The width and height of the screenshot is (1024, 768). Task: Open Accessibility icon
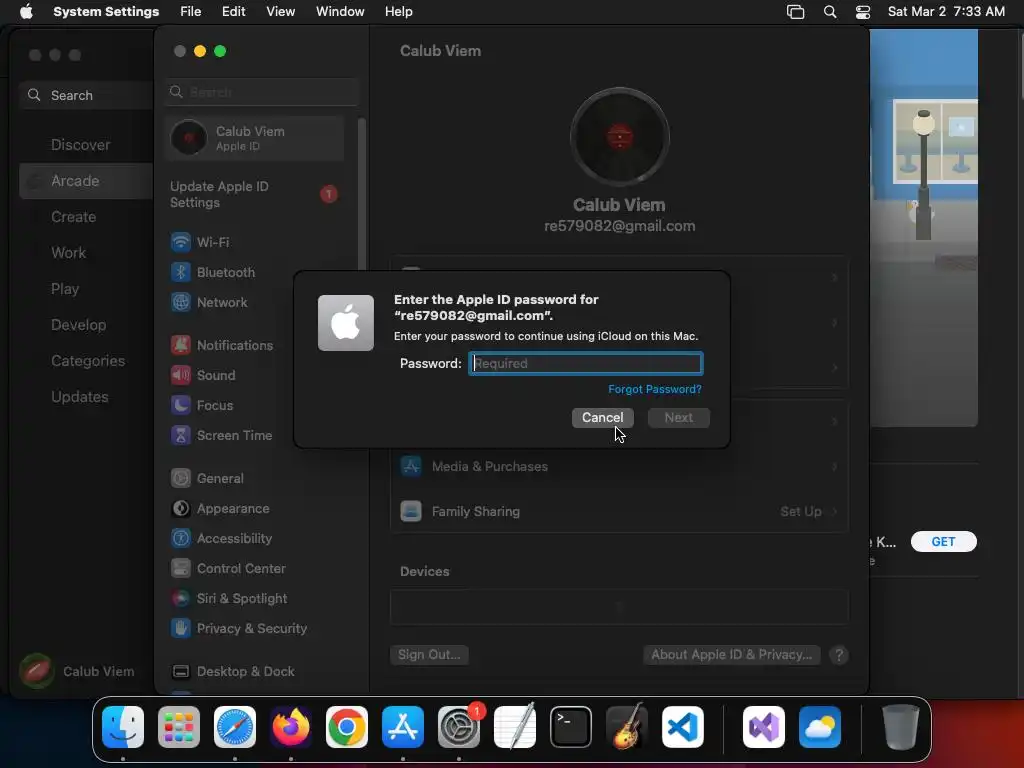pos(181,538)
